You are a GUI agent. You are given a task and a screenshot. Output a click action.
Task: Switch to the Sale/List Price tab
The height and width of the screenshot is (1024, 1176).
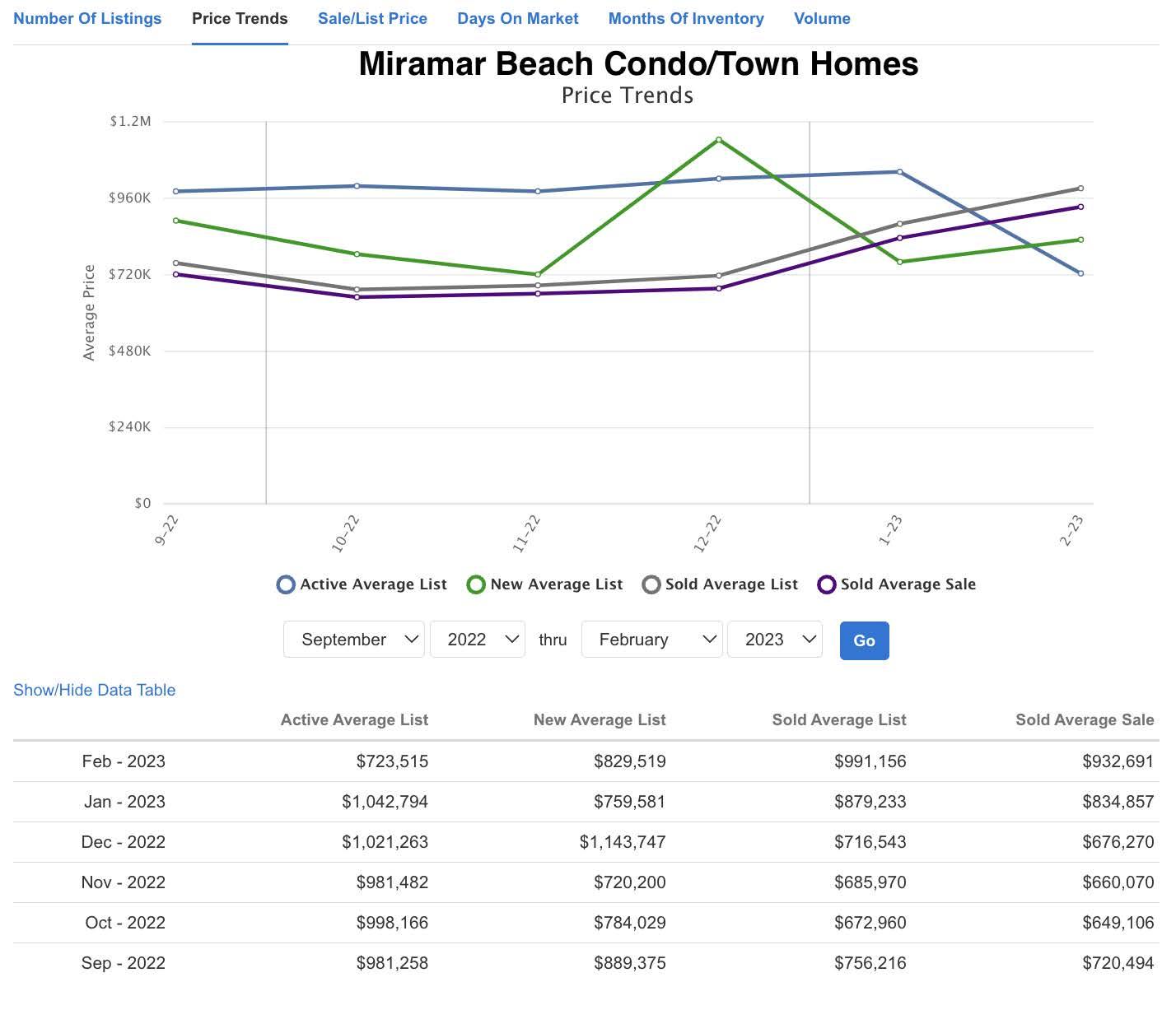point(372,18)
